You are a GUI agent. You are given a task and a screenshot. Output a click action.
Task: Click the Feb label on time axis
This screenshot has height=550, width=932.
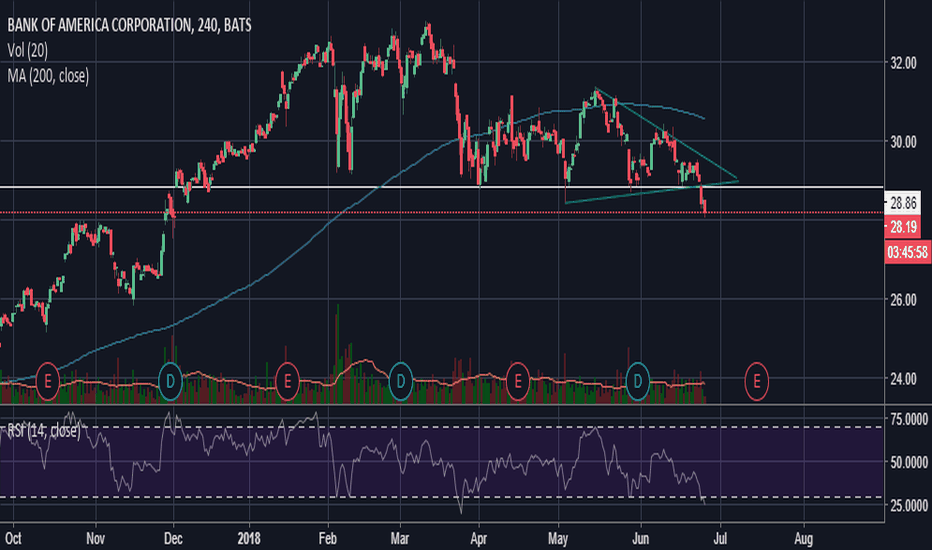[x=328, y=539]
